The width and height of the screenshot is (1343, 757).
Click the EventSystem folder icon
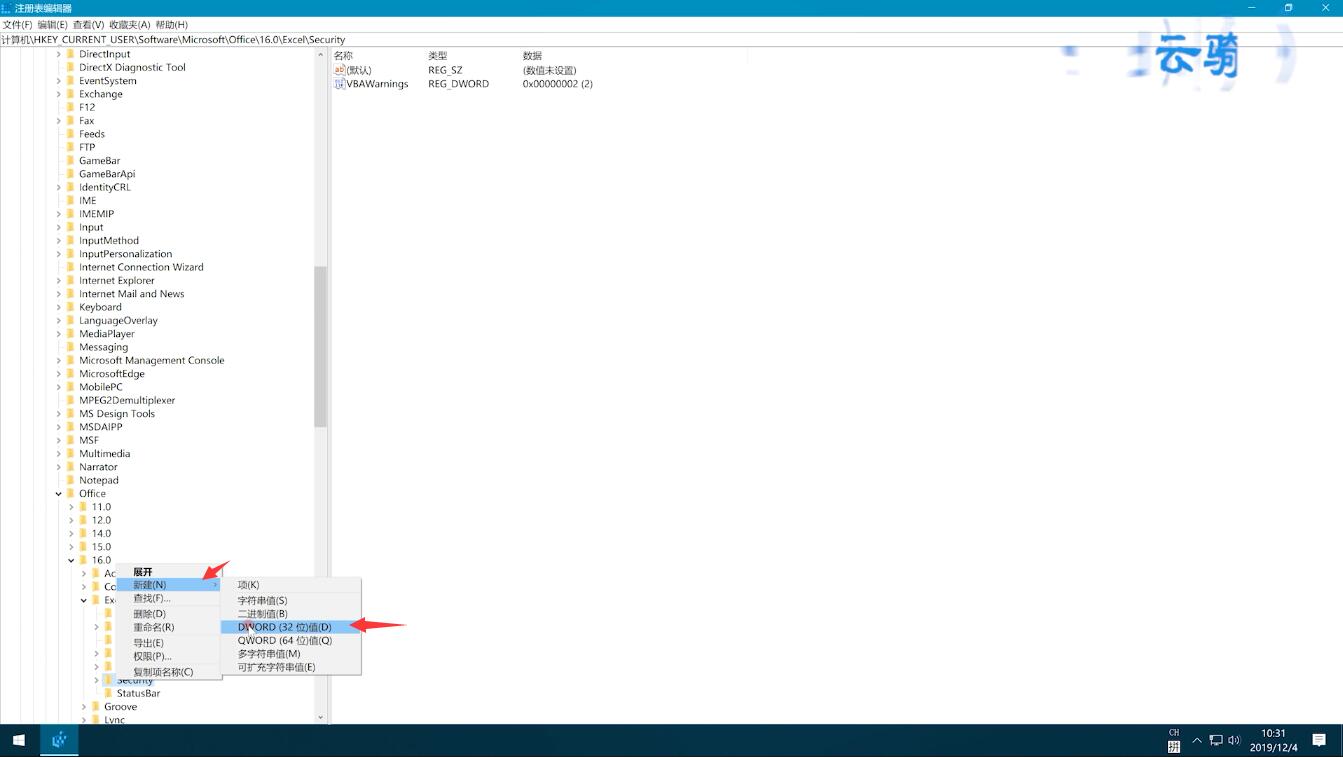pyautogui.click(x=70, y=81)
